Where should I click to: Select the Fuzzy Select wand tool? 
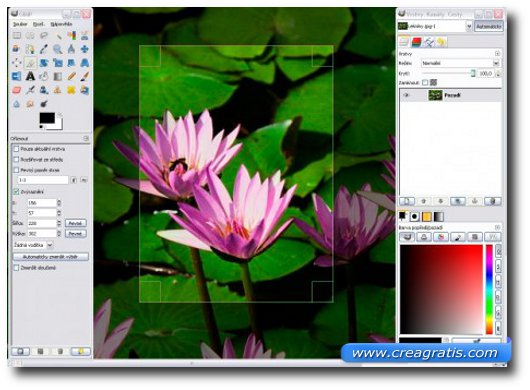tap(57, 35)
